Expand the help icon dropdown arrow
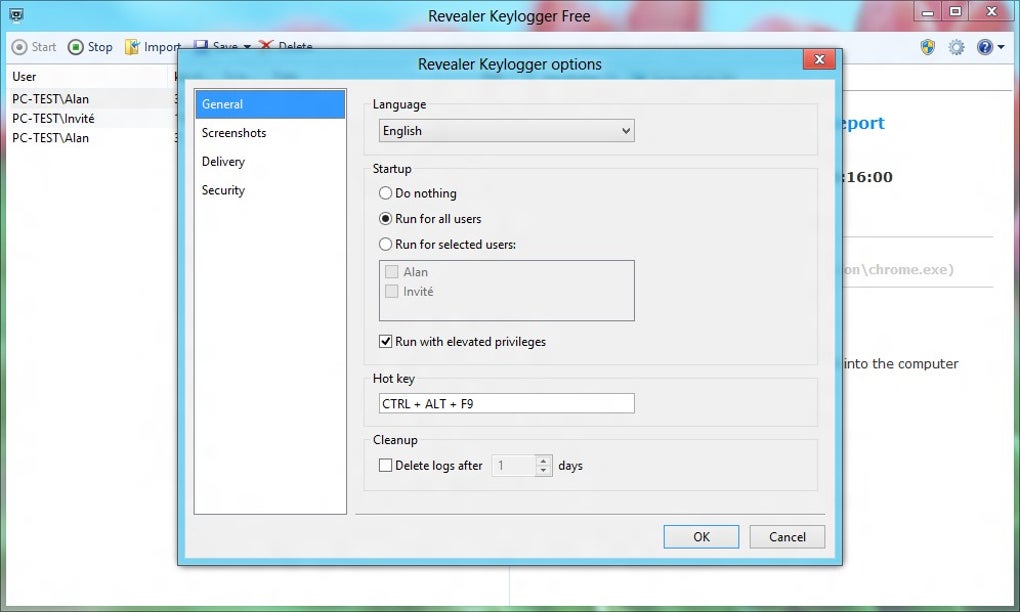The width and height of the screenshot is (1020, 612). (x=1000, y=47)
